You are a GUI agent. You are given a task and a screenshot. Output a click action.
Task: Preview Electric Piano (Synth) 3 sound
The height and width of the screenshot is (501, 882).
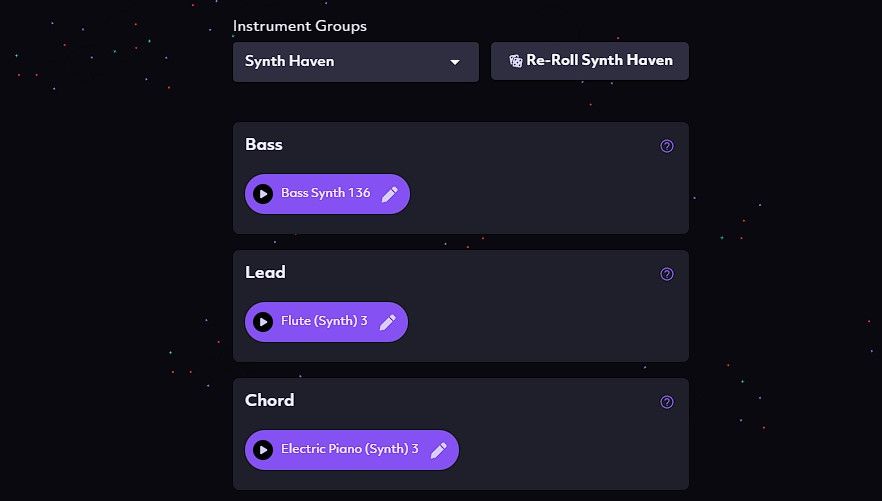[263, 450]
